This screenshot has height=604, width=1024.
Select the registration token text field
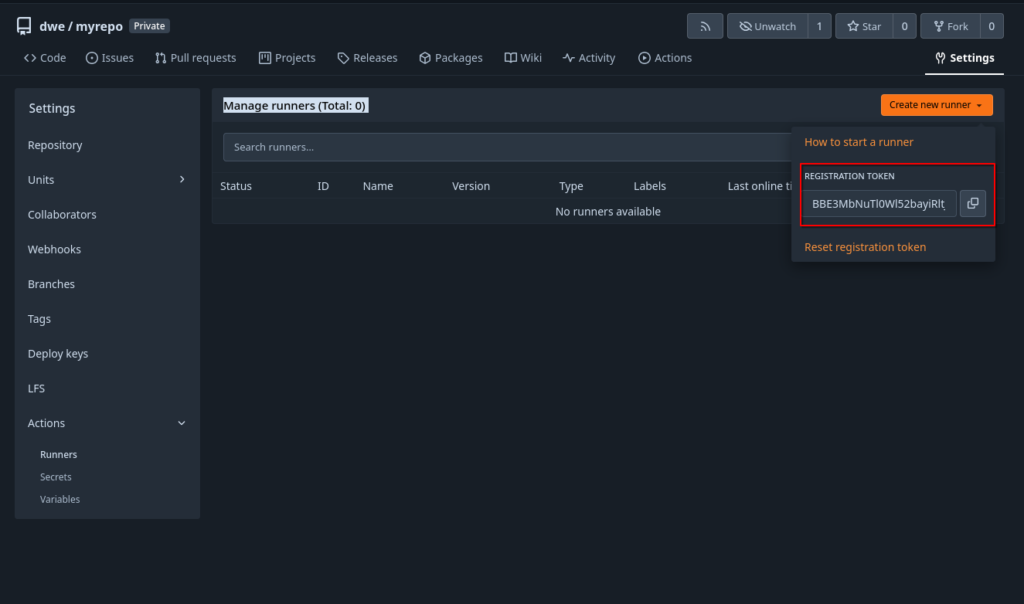click(x=879, y=204)
